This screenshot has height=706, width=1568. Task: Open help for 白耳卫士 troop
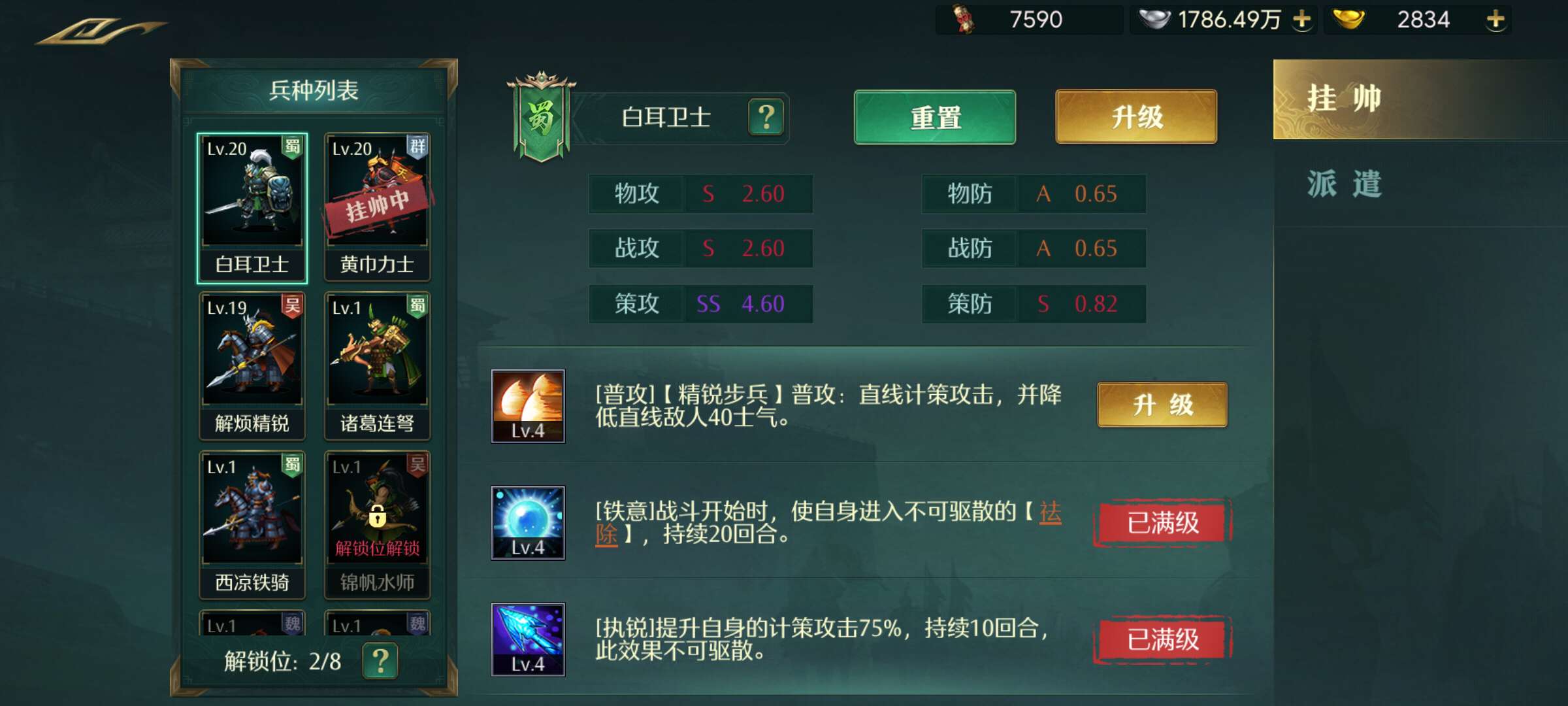tap(766, 118)
